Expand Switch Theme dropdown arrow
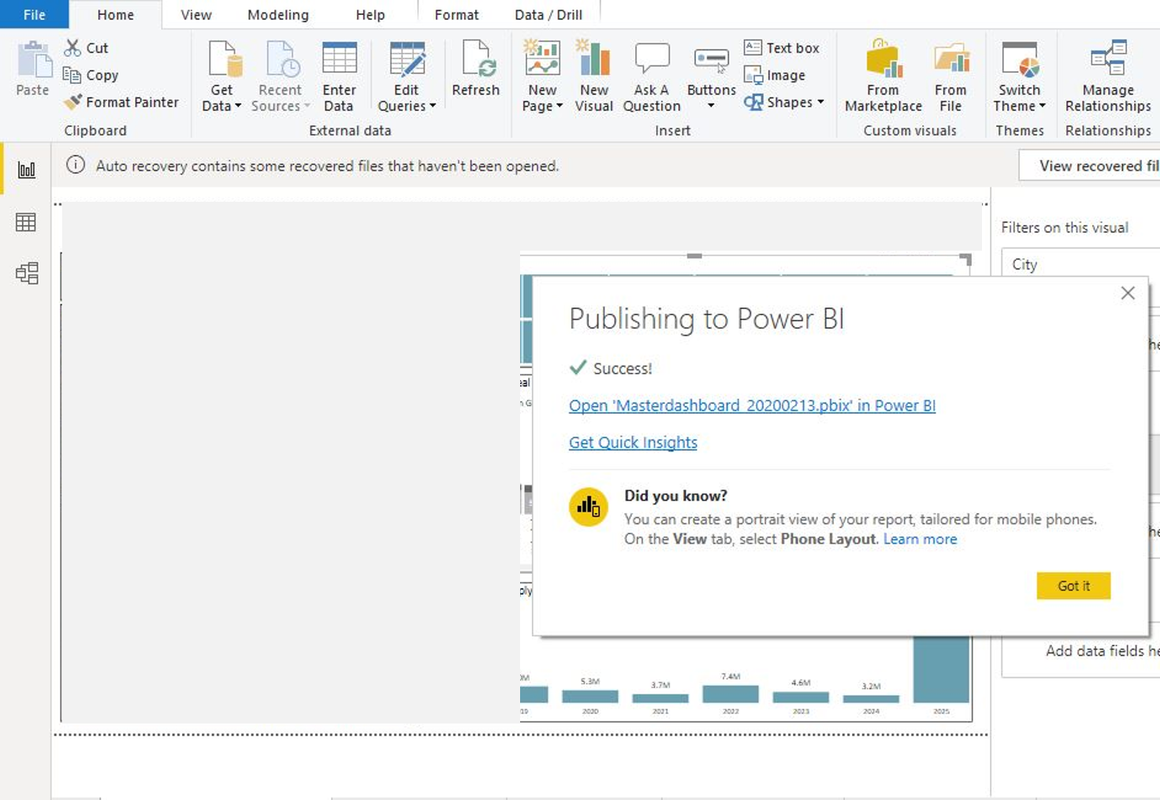1160x800 pixels. [1042, 106]
